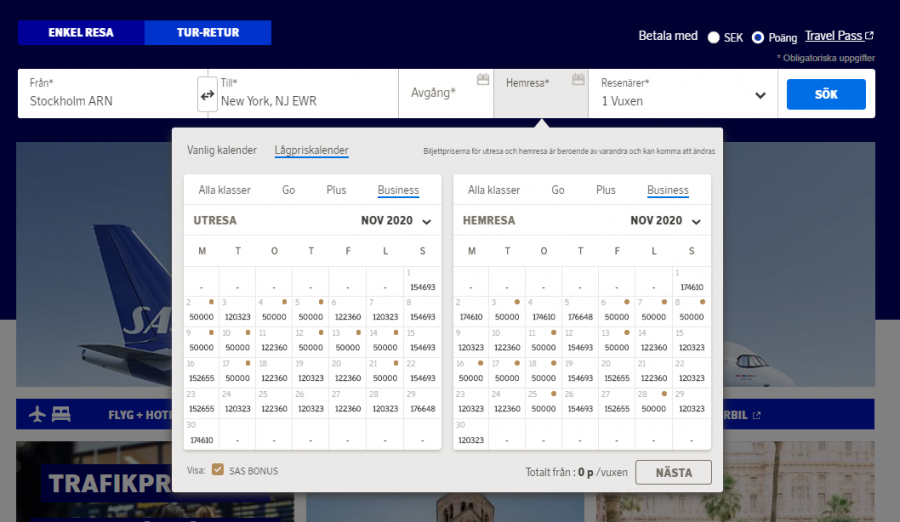Click the Avgång departure date field
This screenshot has width=900, height=522.
[x=446, y=94]
